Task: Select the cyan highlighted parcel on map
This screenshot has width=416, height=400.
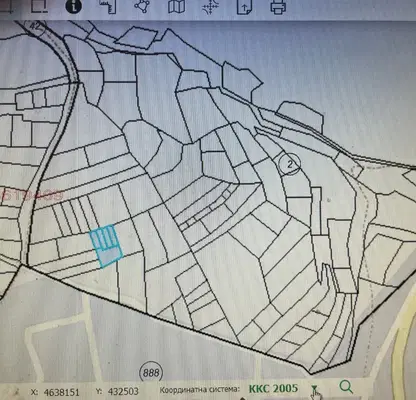Action: click(106, 246)
